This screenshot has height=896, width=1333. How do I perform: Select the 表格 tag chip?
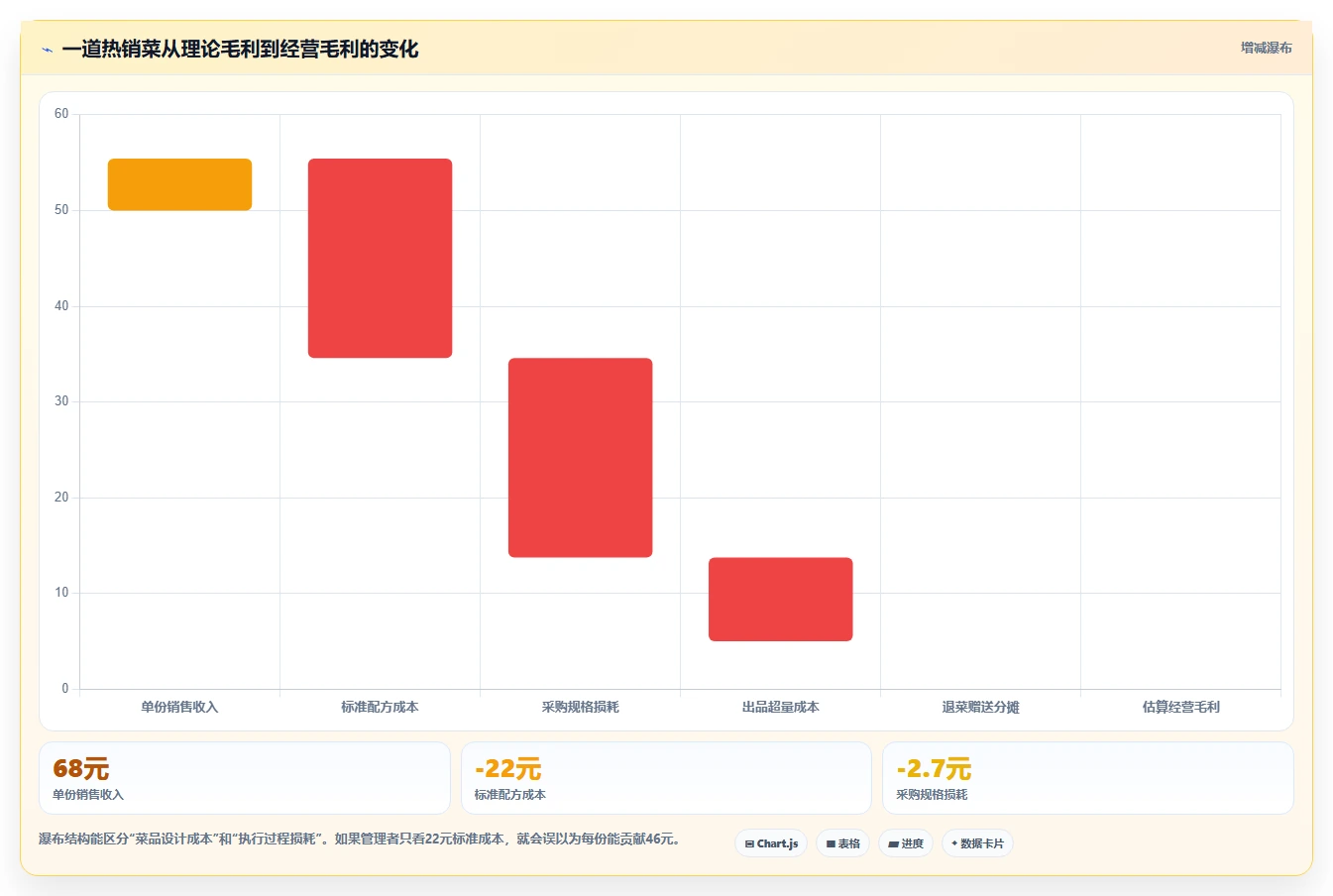(843, 843)
